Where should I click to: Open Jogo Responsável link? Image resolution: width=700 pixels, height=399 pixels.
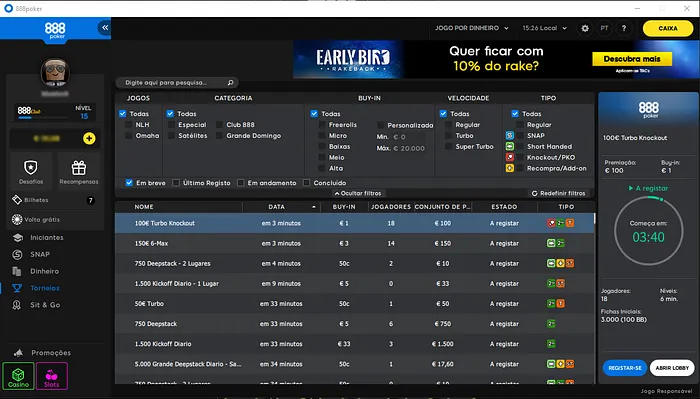click(666, 391)
